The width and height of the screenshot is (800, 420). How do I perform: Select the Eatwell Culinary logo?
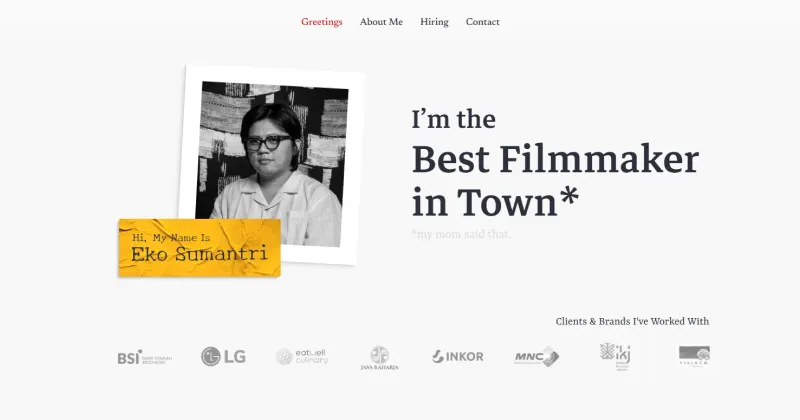pyautogui.click(x=302, y=356)
